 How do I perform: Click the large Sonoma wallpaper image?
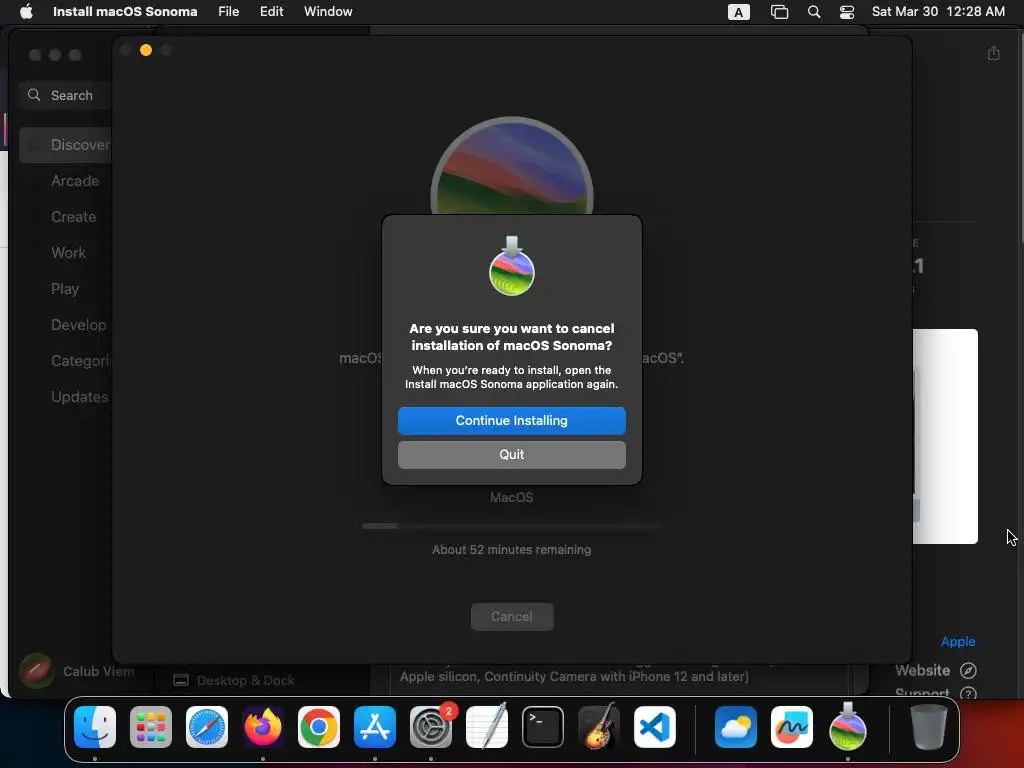[511, 166]
